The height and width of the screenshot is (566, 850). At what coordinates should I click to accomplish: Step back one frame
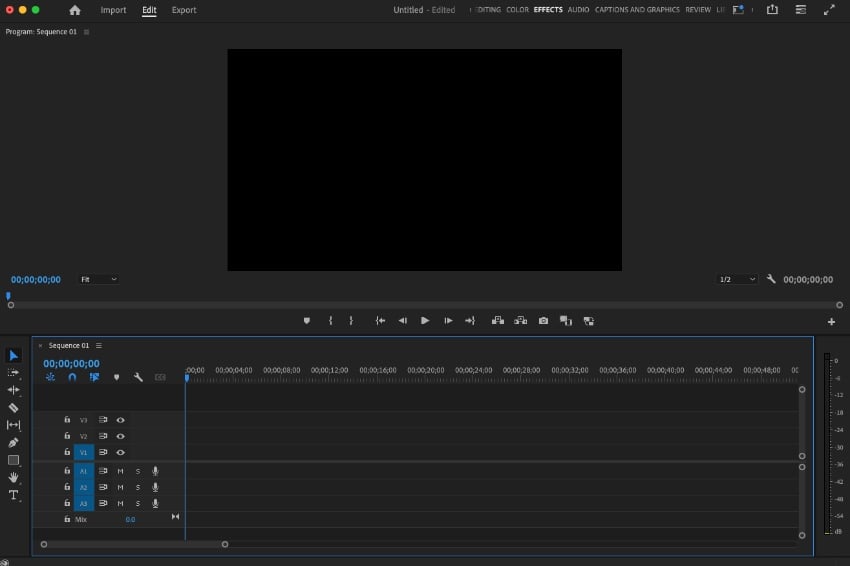403,321
